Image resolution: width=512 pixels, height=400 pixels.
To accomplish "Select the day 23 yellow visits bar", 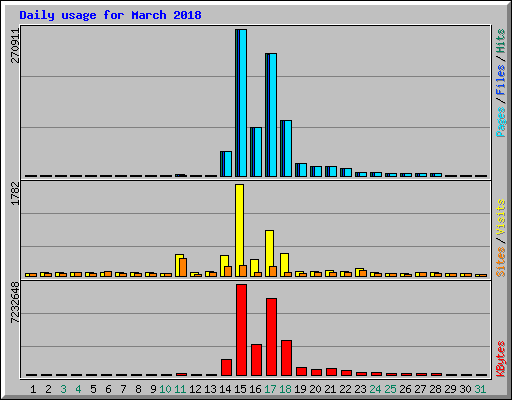I will click(x=359, y=272).
